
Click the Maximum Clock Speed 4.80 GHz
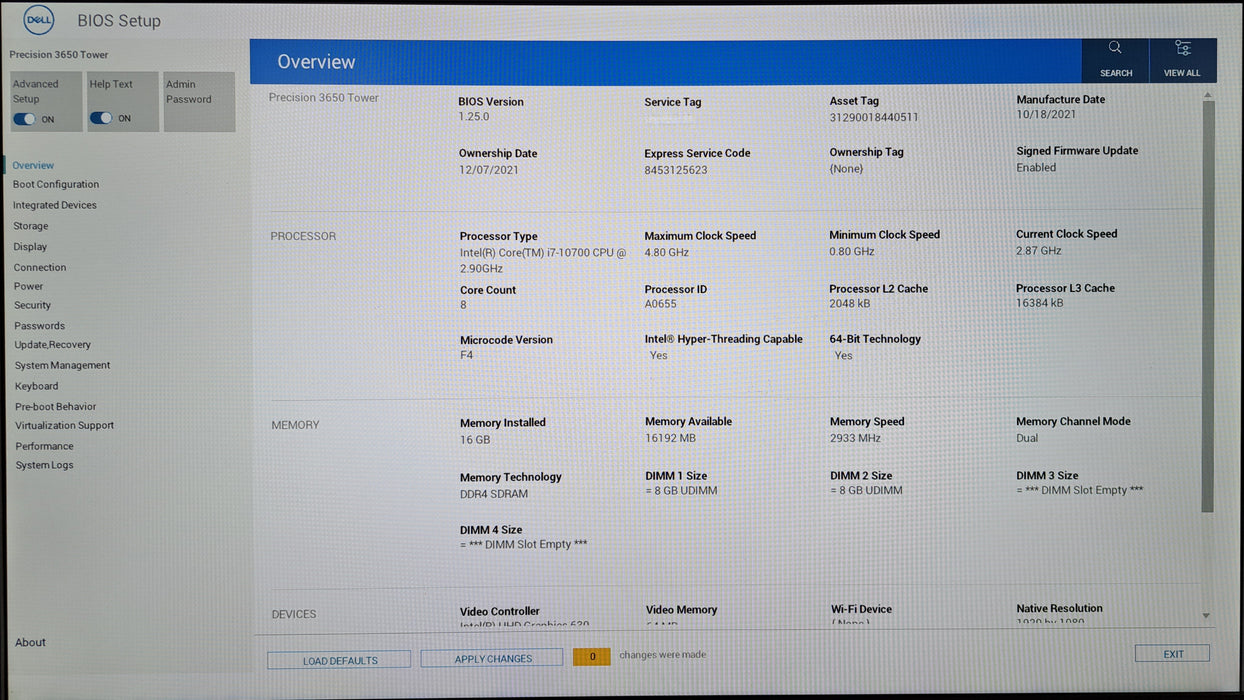tap(667, 252)
